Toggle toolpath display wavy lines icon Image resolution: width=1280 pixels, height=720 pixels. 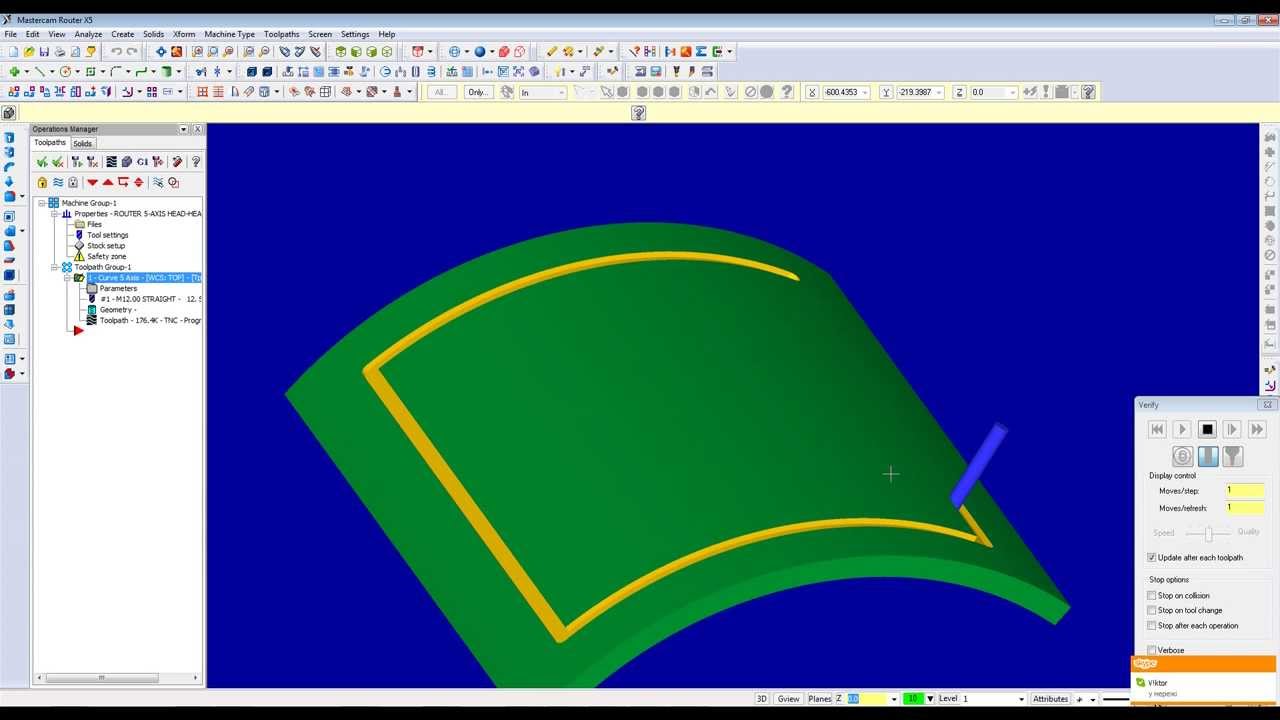tap(58, 182)
